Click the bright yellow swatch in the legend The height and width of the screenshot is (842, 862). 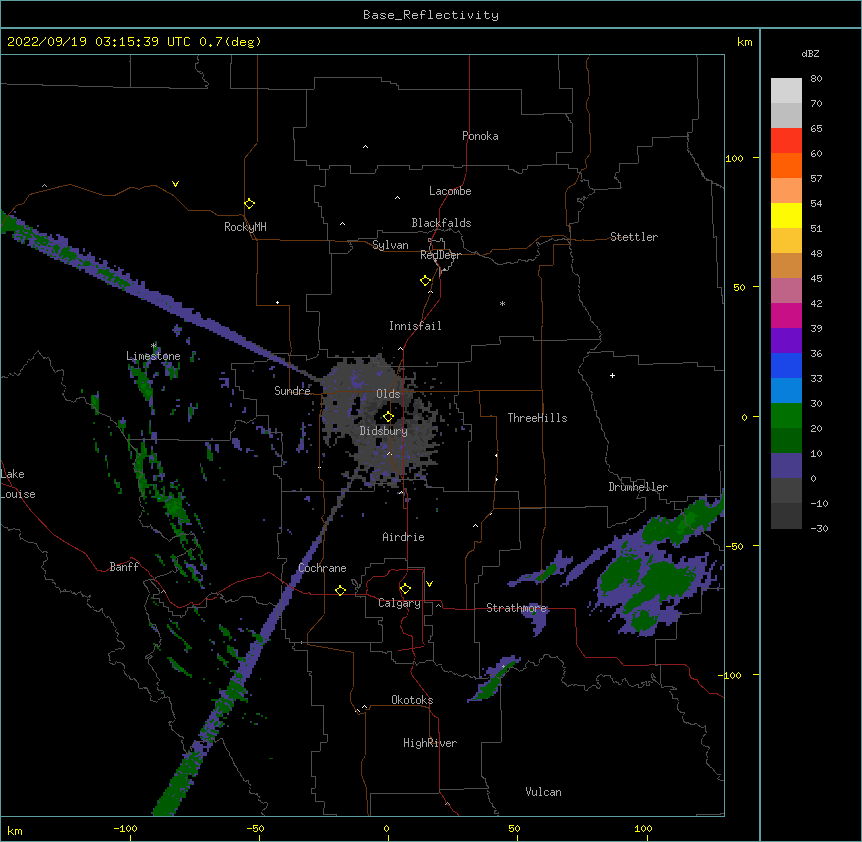point(786,215)
